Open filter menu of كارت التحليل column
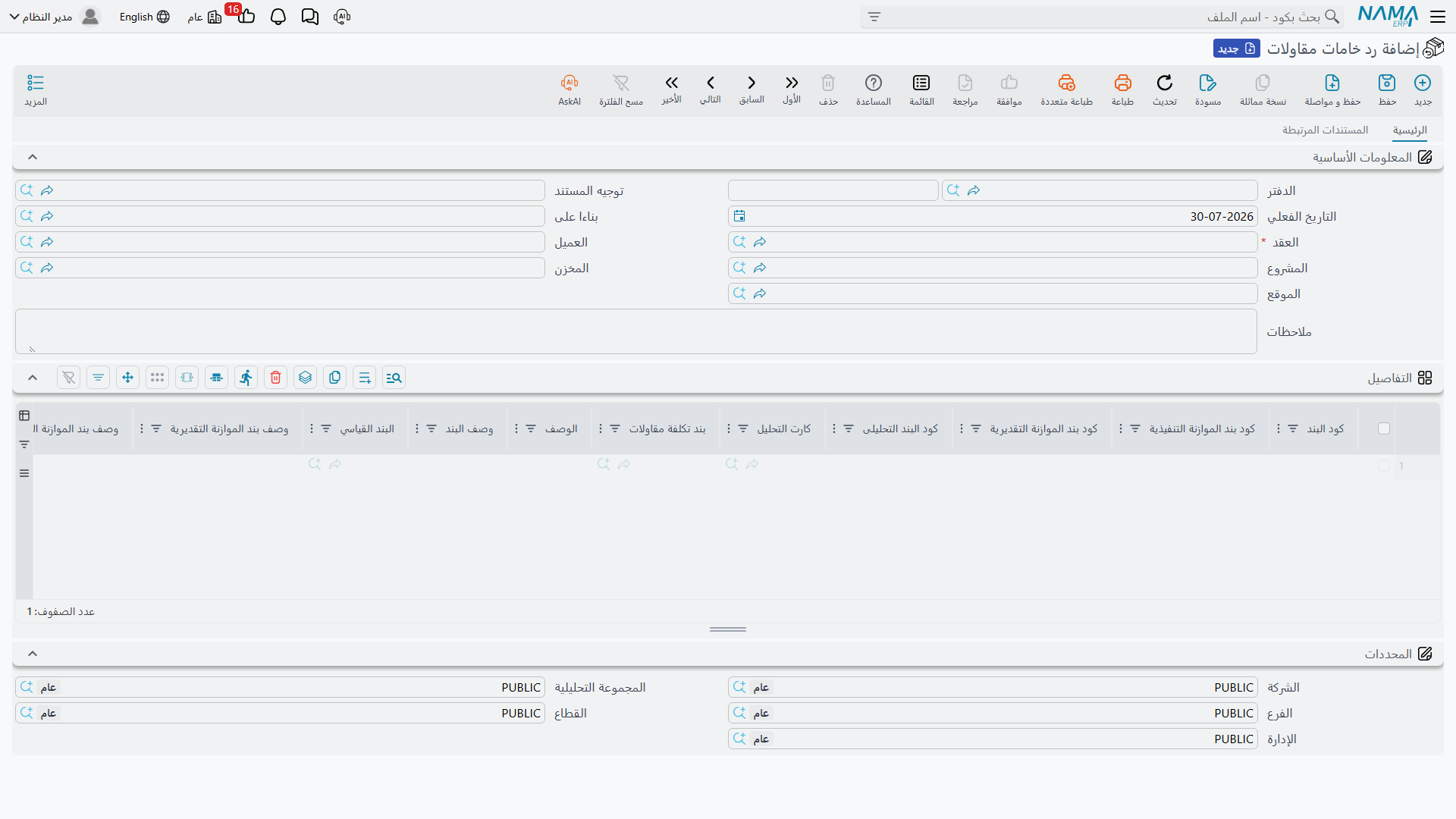This screenshot has height=819, width=1456. (x=743, y=428)
